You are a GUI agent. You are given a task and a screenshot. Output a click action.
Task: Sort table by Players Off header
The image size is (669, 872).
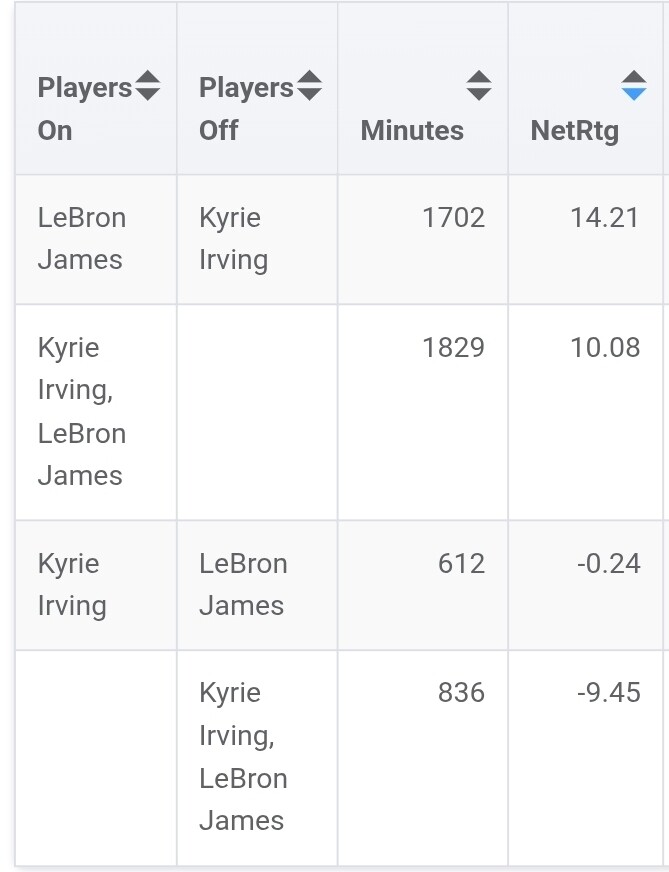point(246,108)
